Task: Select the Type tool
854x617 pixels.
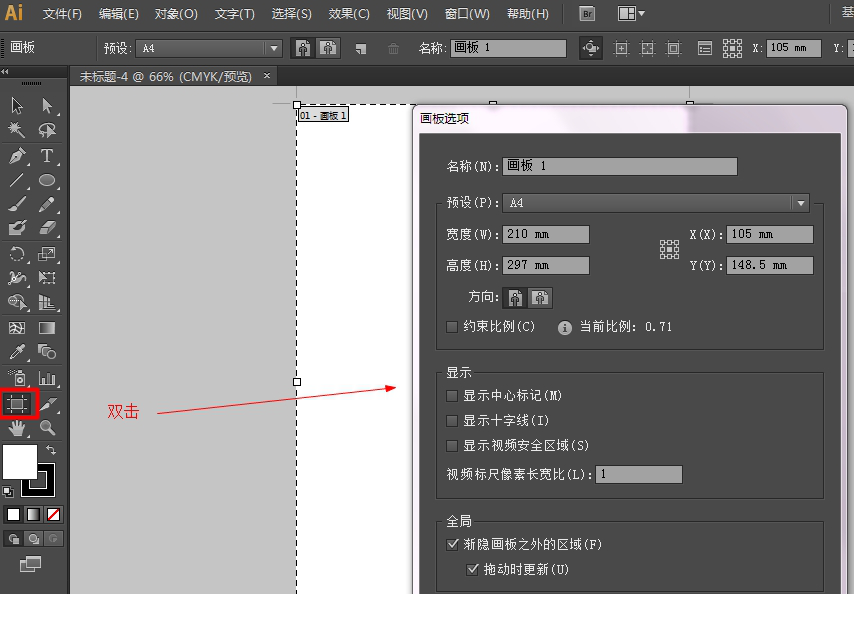Action: point(46,155)
